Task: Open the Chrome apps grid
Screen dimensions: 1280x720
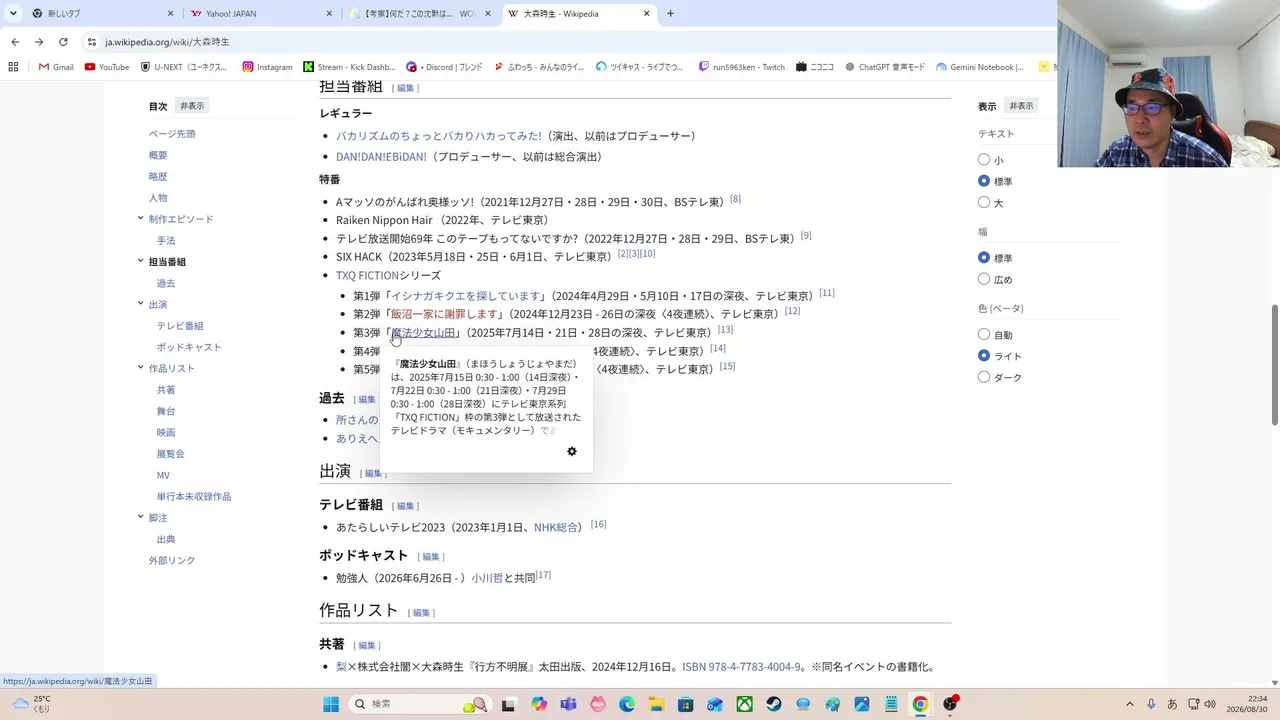Action: [x=13, y=67]
